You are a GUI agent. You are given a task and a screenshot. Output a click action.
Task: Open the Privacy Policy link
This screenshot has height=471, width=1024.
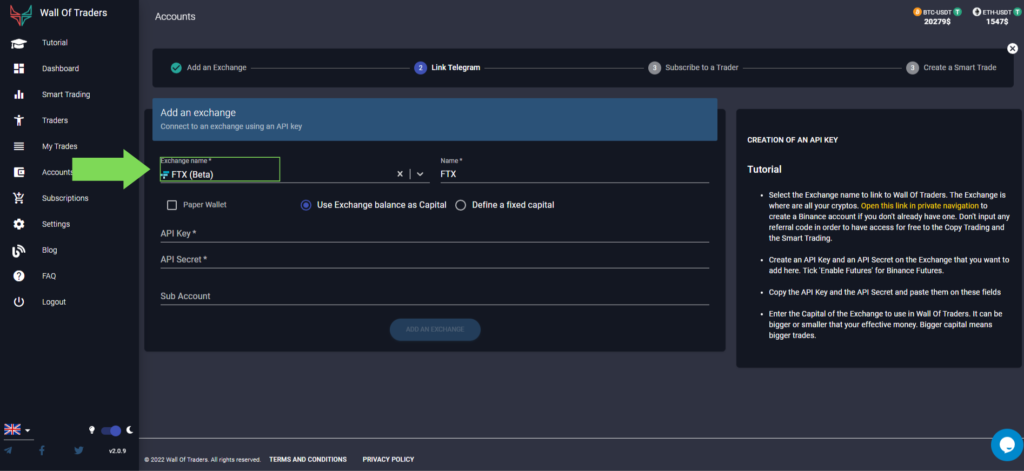tap(388, 459)
